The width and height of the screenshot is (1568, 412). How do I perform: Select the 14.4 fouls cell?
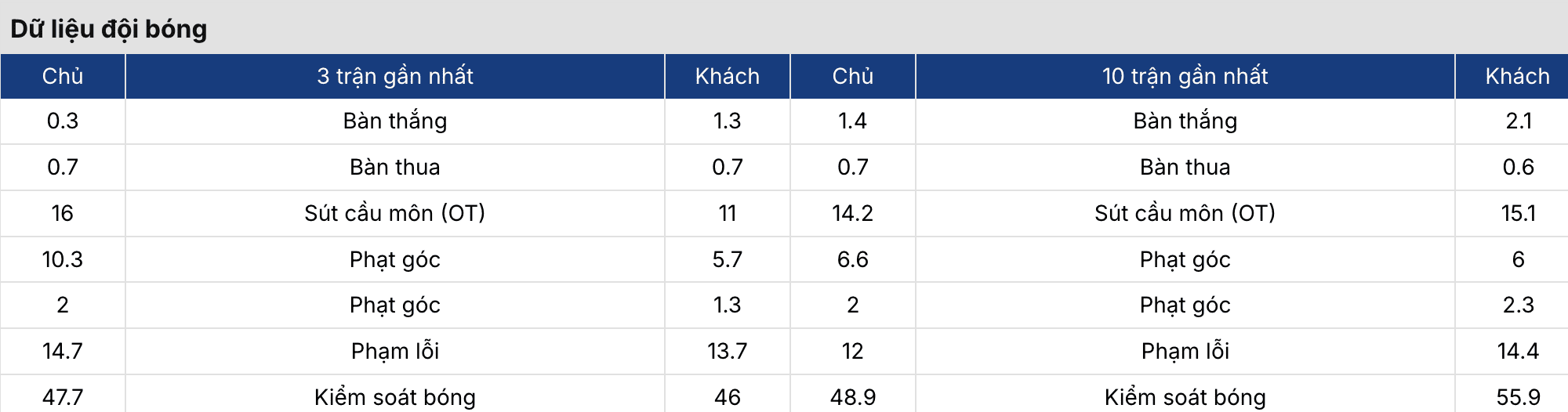coord(1518,351)
